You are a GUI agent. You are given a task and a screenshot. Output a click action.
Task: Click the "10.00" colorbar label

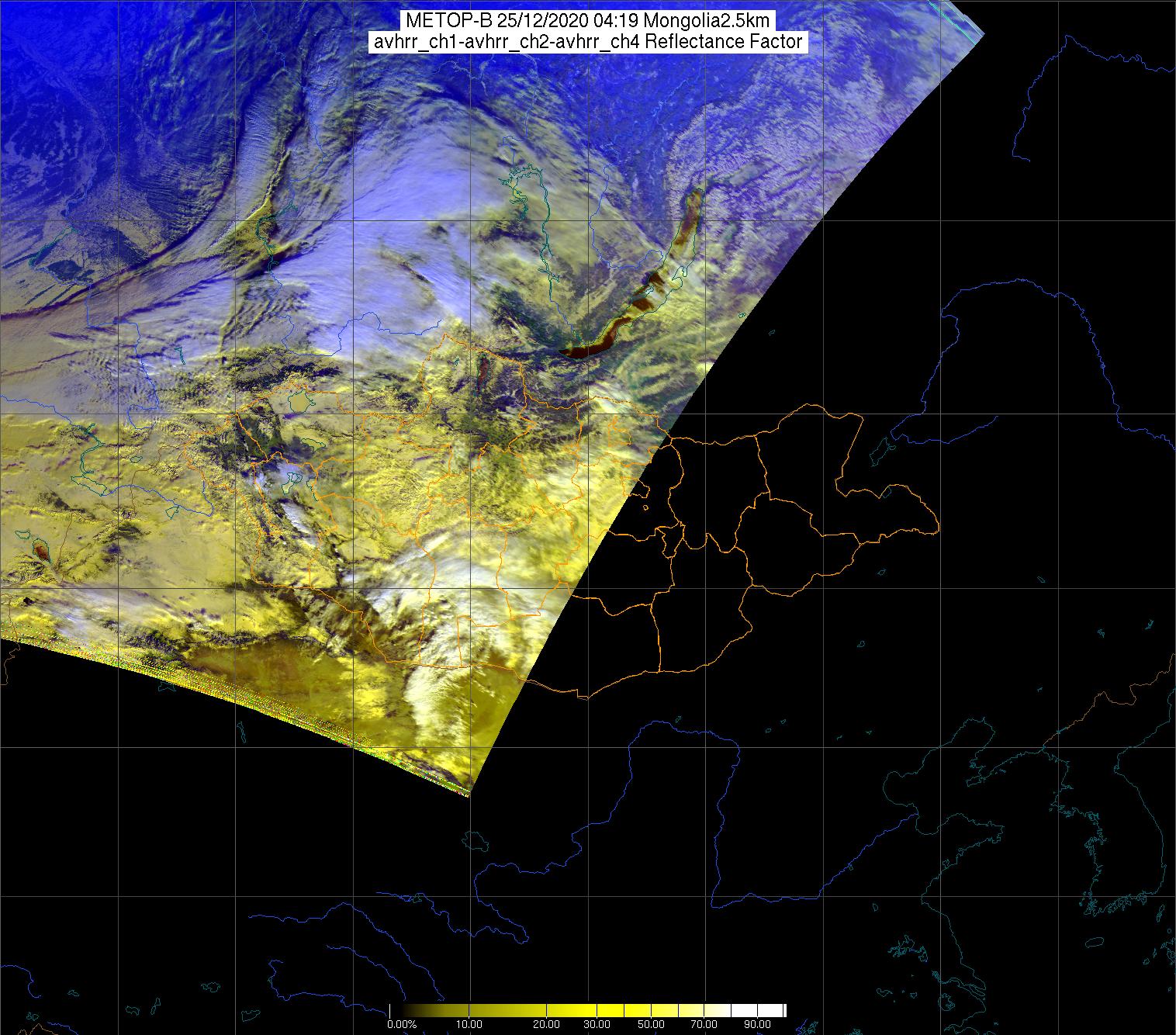[469, 1024]
